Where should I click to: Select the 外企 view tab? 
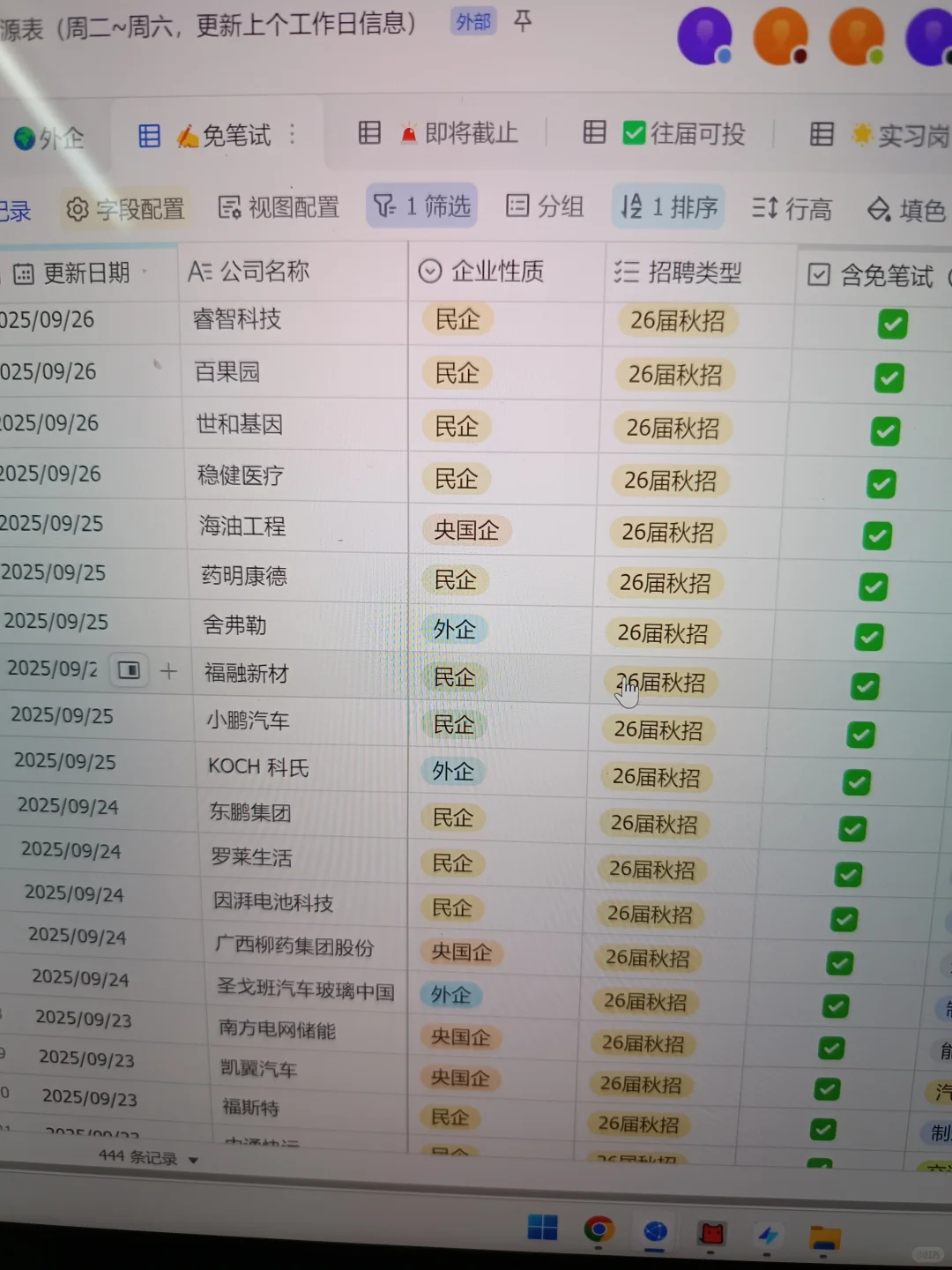click(x=49, y=138)
